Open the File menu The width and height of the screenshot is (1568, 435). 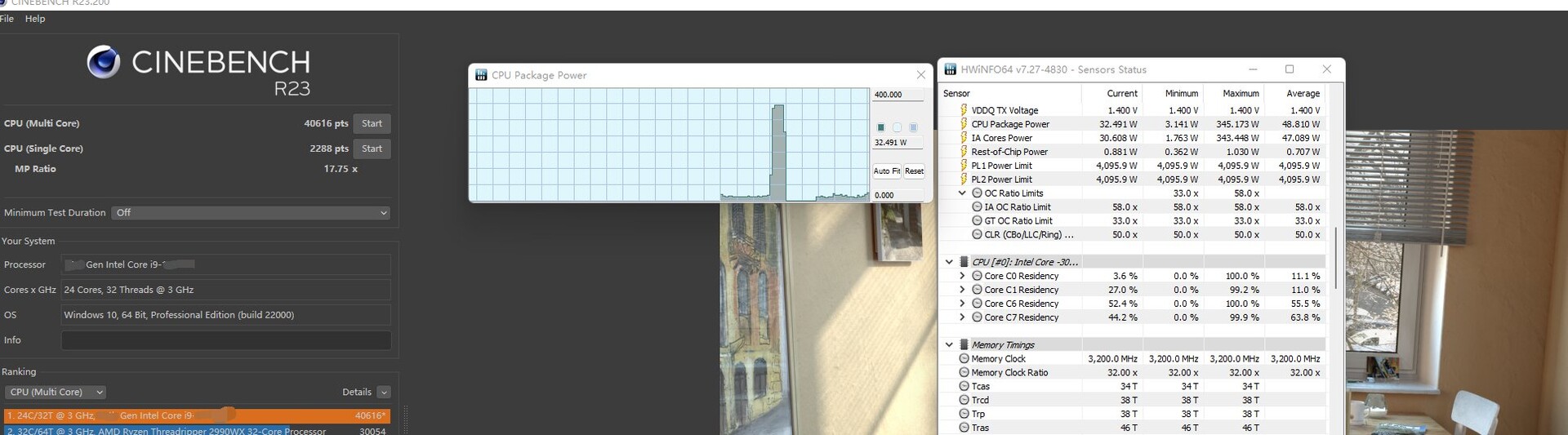[x=7, y=19]
